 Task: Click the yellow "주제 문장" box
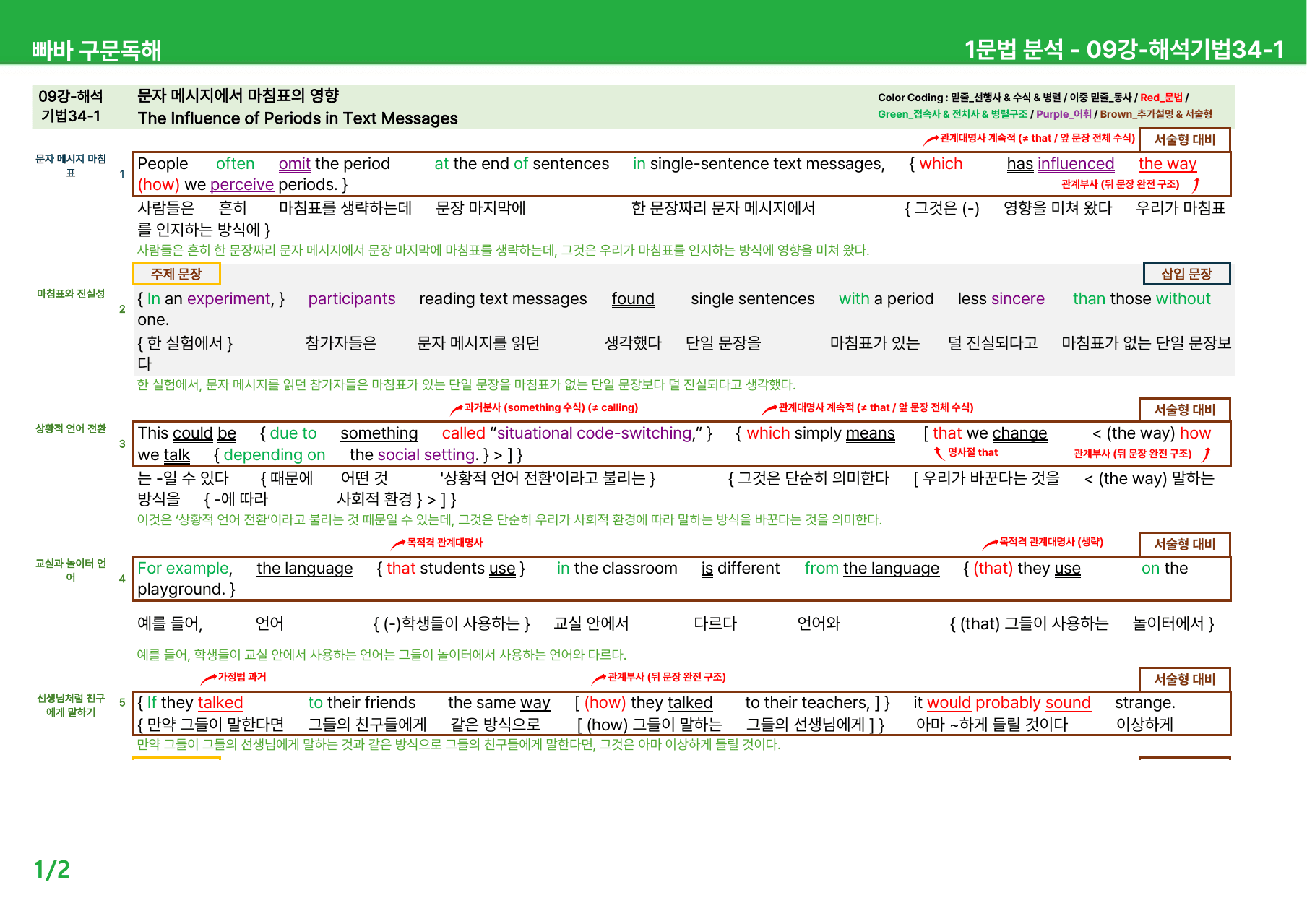(176, 274)
